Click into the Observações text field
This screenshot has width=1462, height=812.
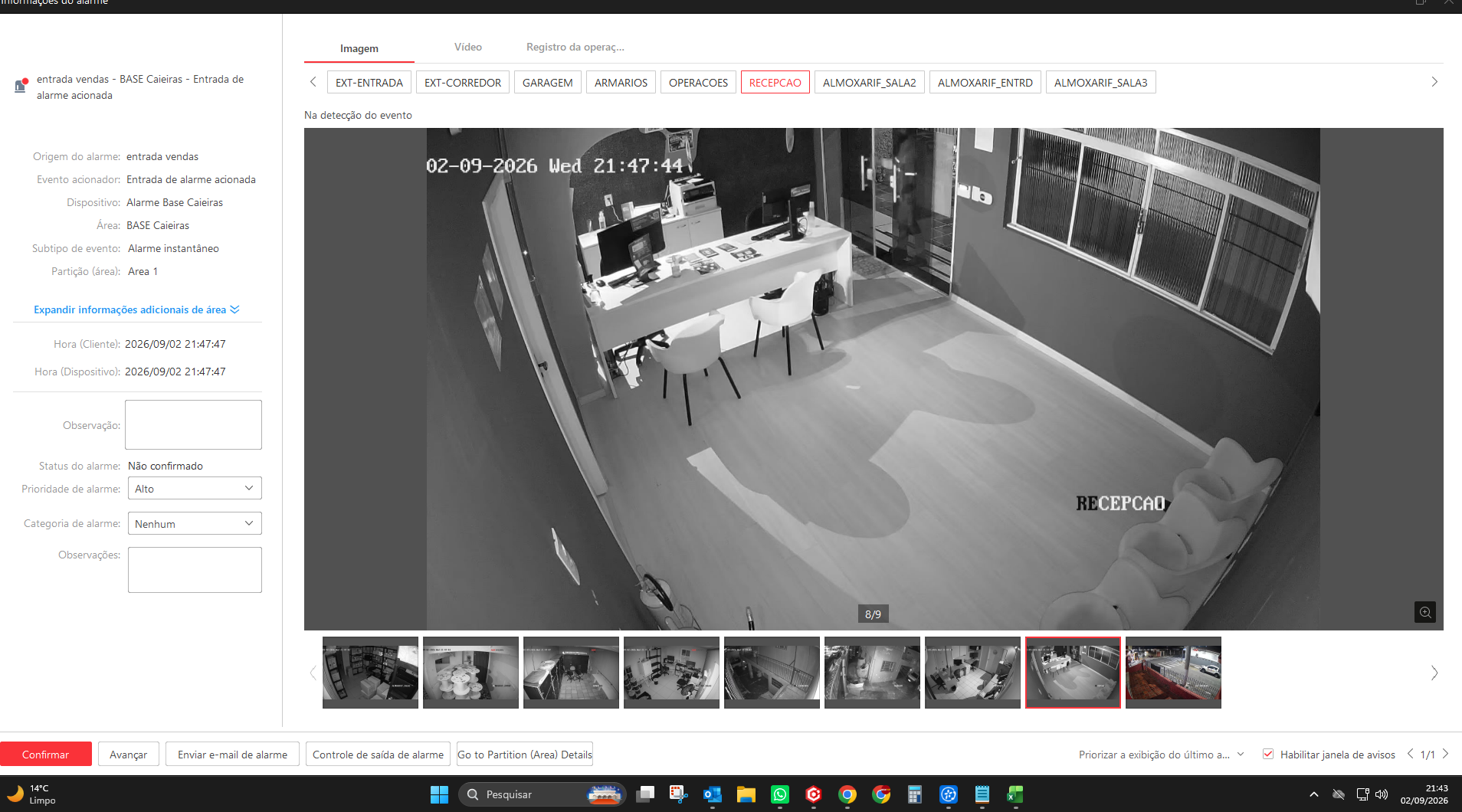(195, 569)
